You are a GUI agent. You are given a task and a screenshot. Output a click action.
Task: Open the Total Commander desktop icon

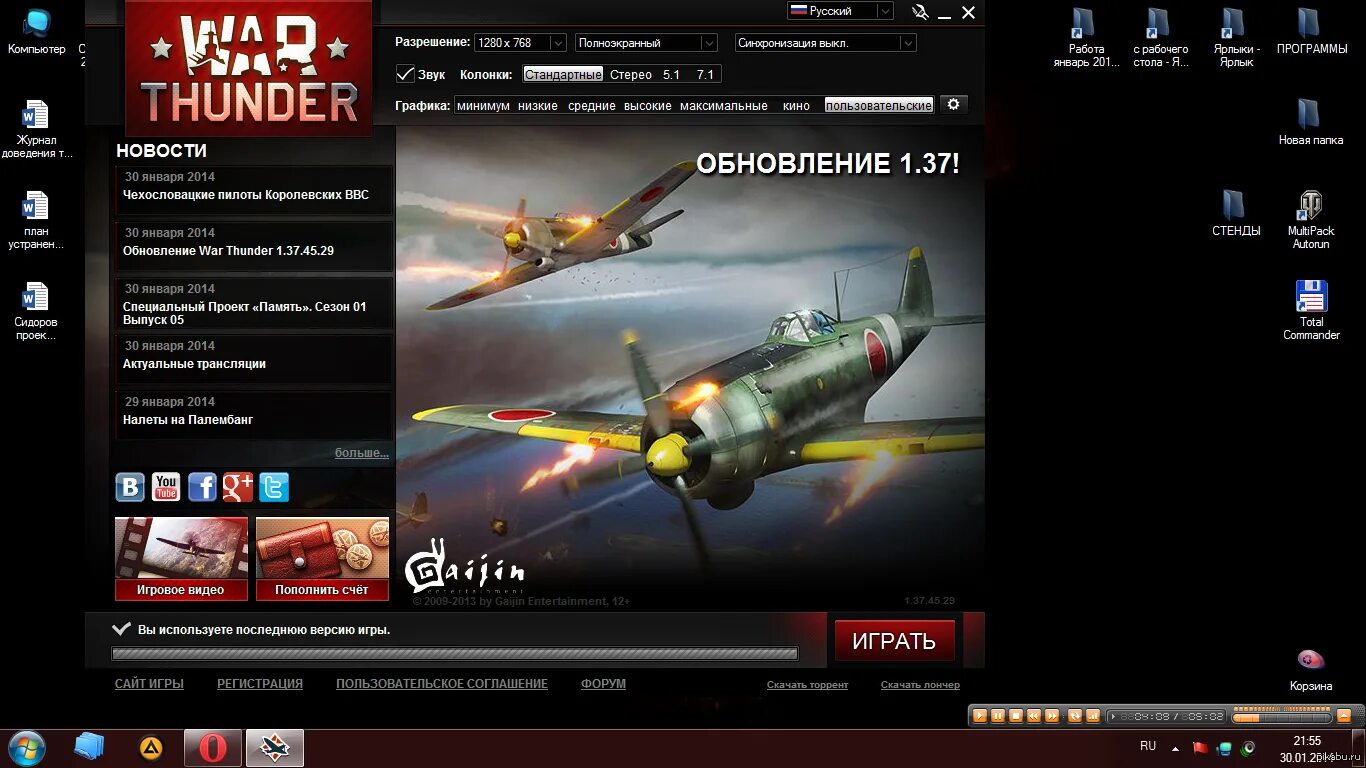pos(1311,311)
